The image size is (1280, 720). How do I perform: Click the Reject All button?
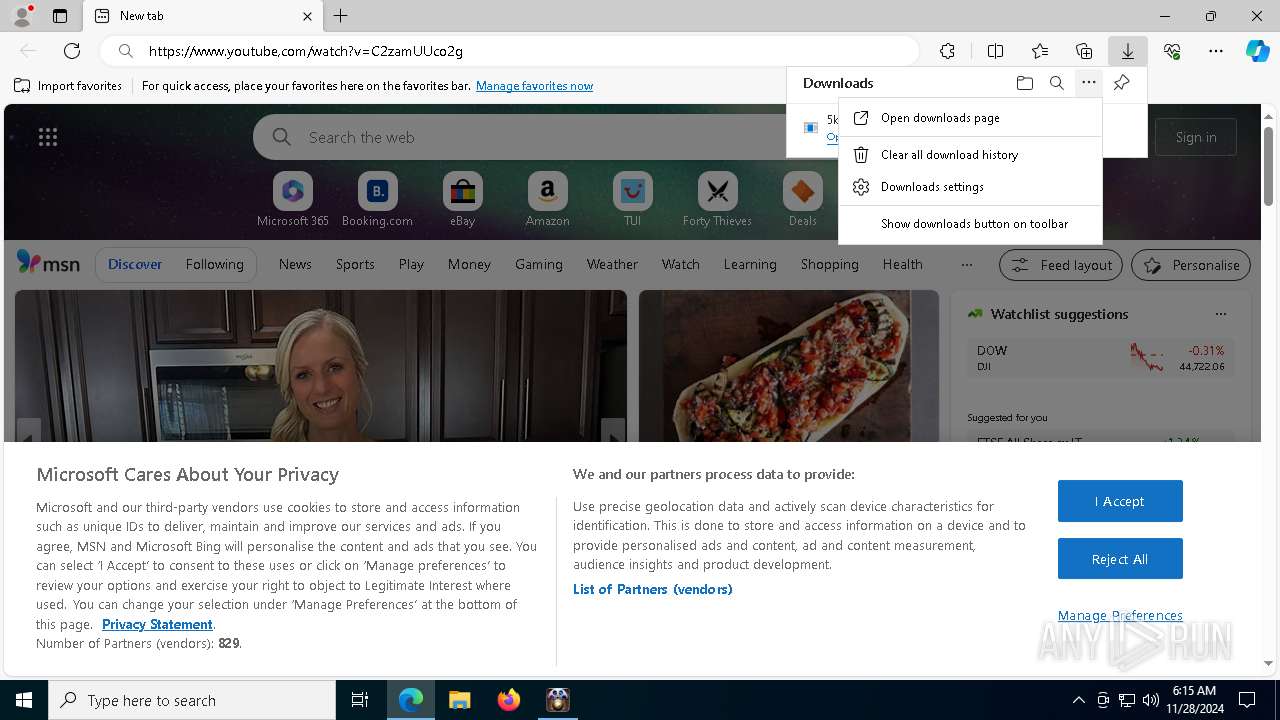pos(1120,559)
